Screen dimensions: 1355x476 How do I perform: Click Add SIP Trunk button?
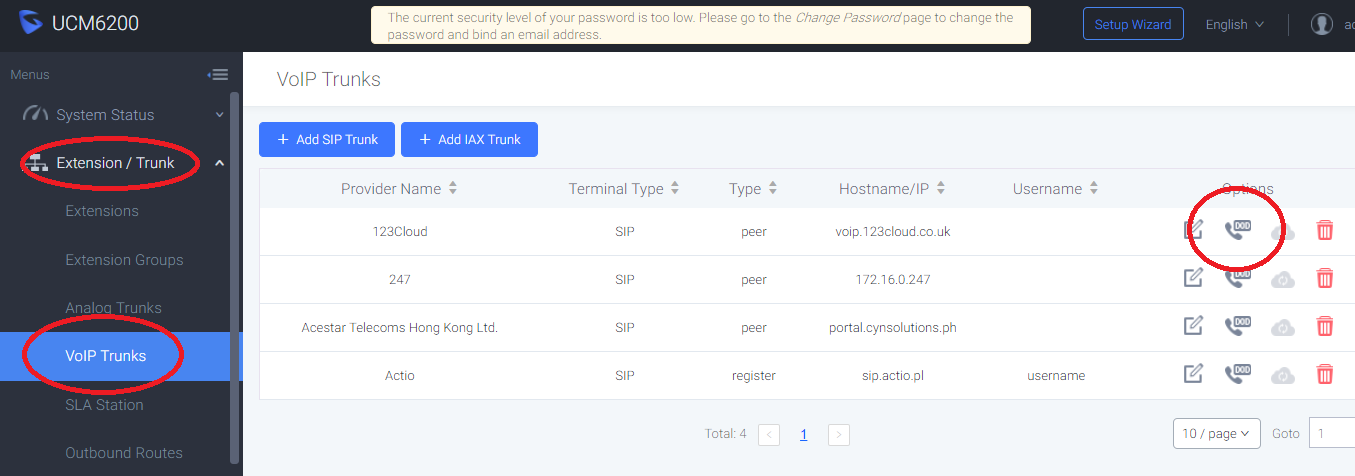327,140
